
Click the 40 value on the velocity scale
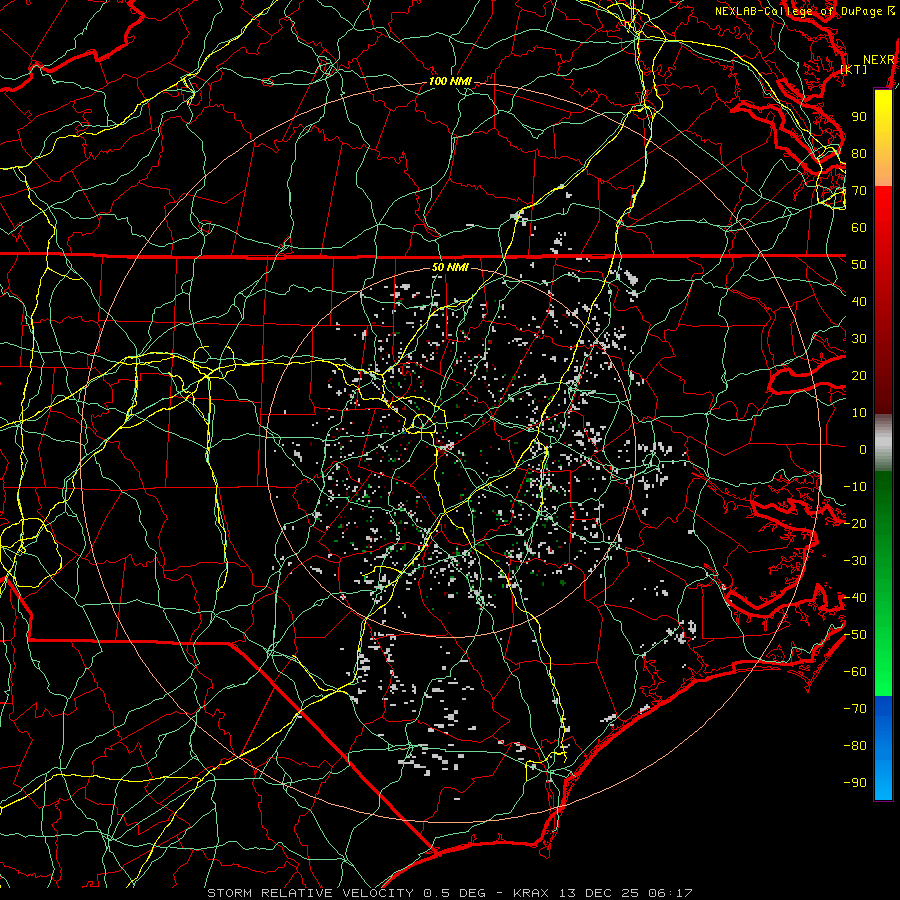tap(859, 301)
